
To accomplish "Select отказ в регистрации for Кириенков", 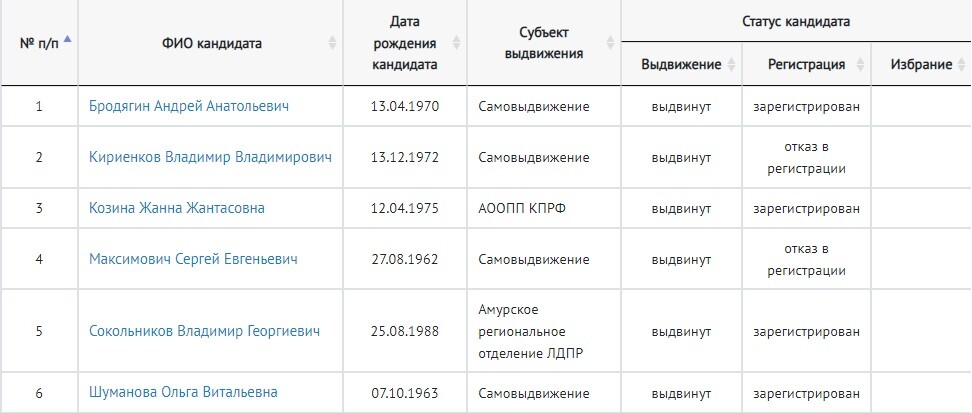I will click(806, 158).
